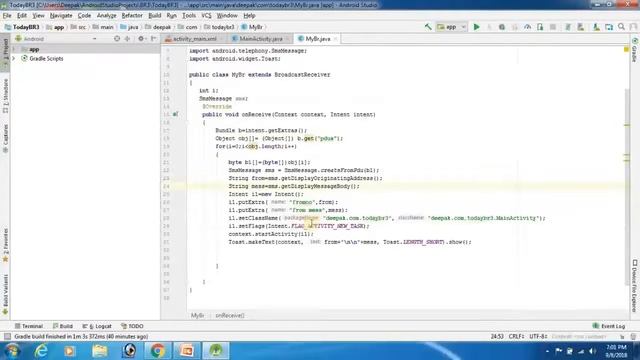Screen dimensions: 640x360
Task: Click the Debug app bug icon
Action: [x=502, y=27]
